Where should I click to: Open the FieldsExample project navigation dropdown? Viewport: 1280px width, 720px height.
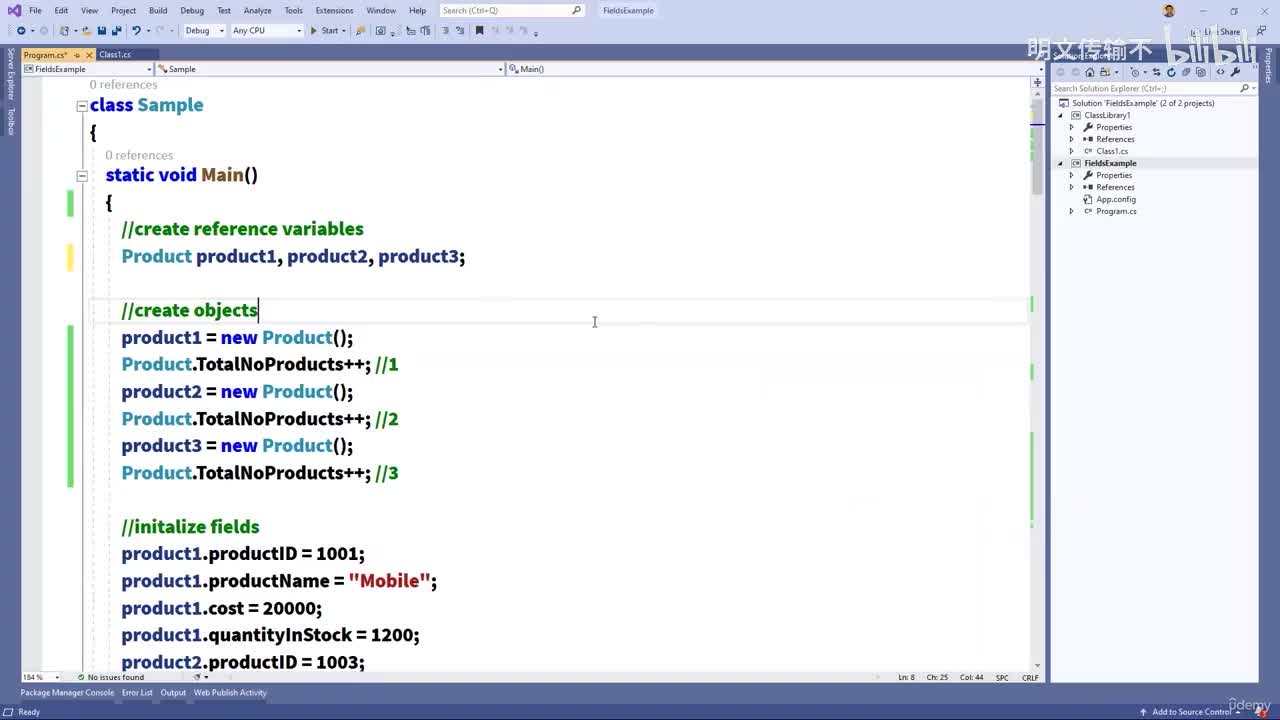coord(87,69)
